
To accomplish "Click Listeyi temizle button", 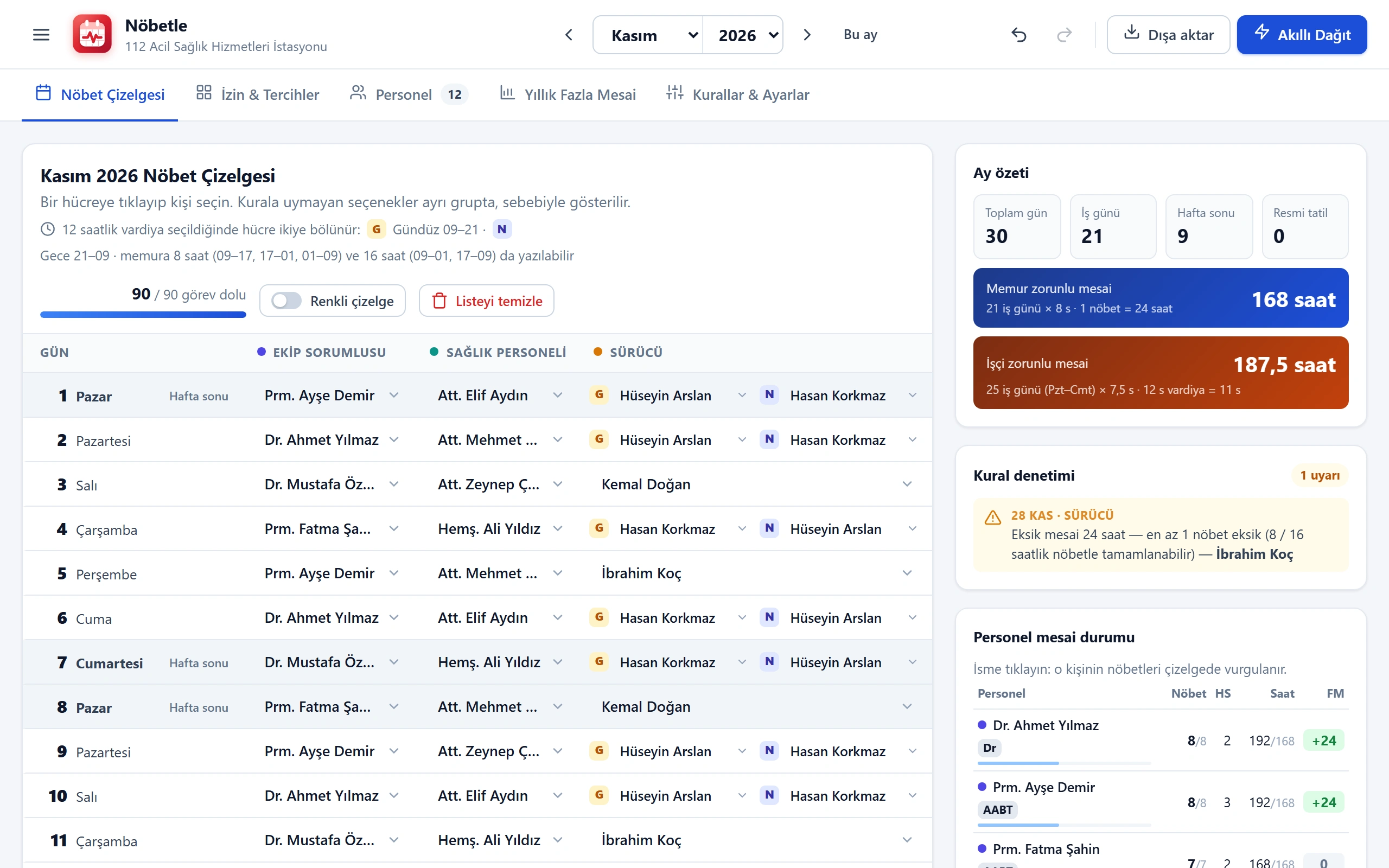I will point(486,301).
